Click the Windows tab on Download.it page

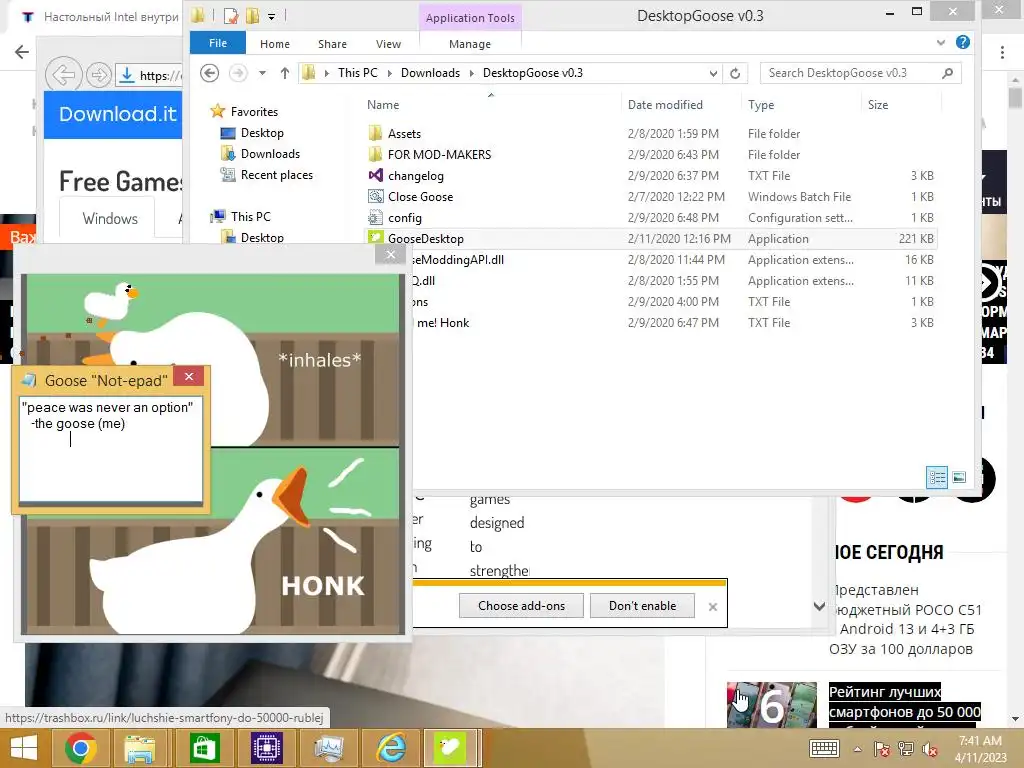point(110,218)
